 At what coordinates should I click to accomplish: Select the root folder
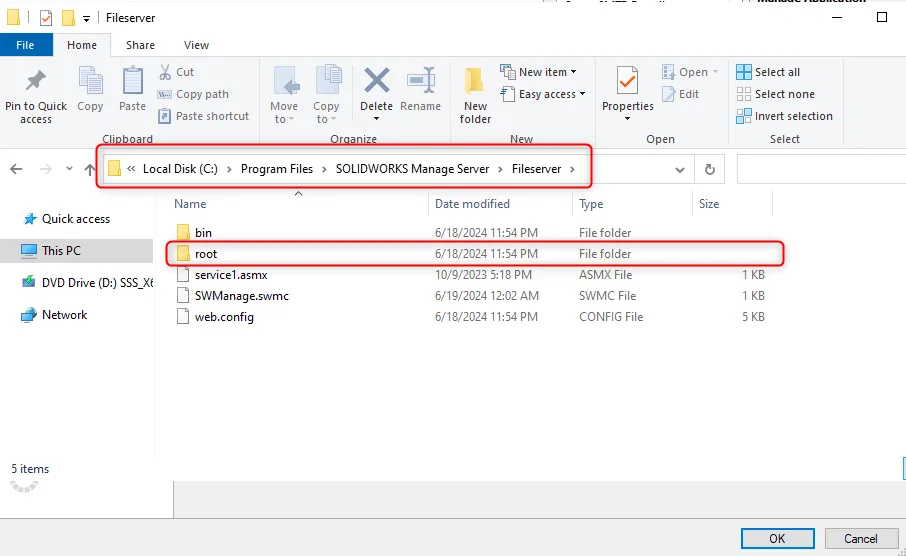(206, 254)
